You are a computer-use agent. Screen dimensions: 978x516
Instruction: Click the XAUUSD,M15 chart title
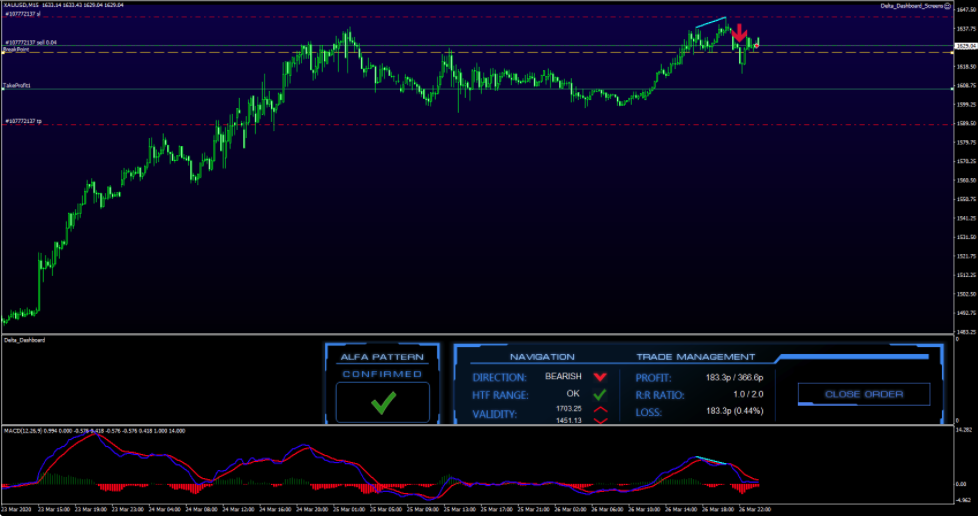coord(21,5)
